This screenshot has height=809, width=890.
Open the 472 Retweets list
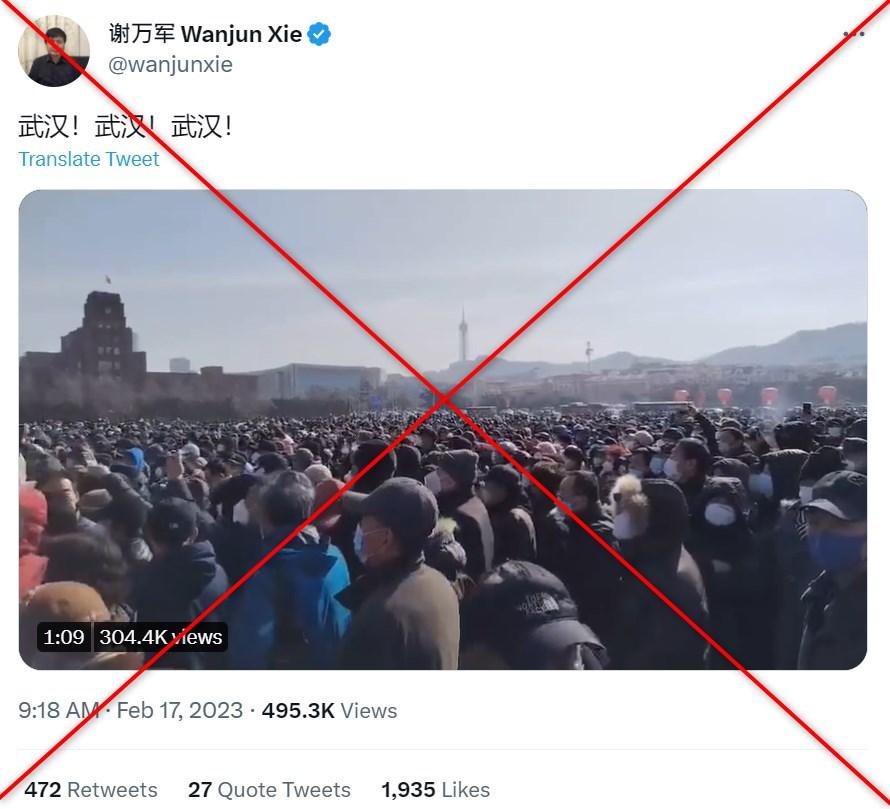pos(91,790)
